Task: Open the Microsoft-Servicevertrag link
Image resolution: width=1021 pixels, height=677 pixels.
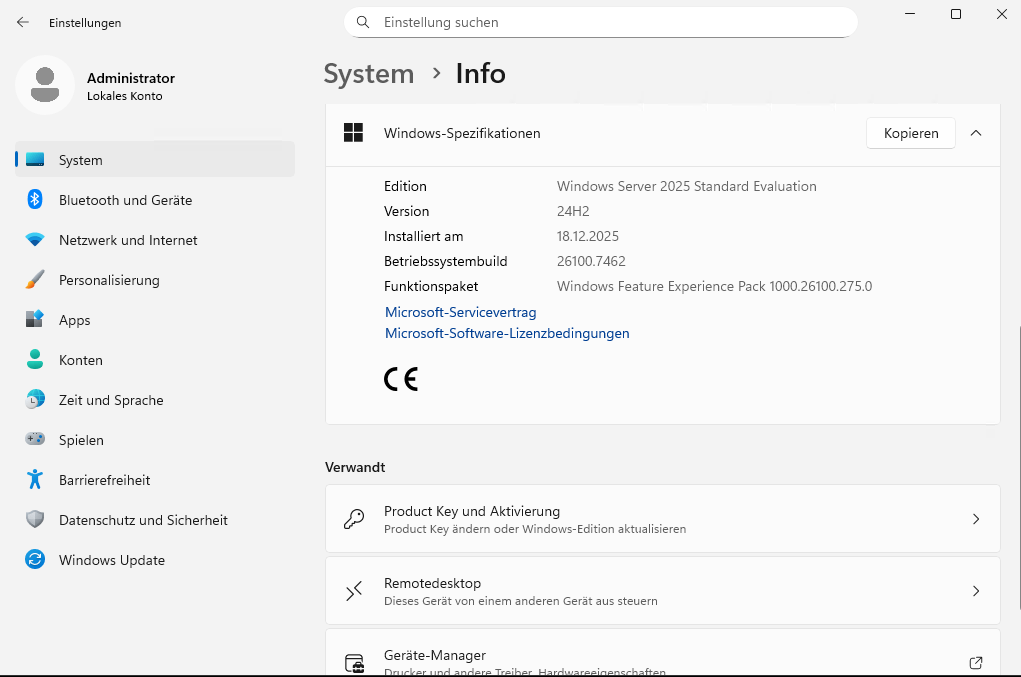Action: tap(460, 312)
